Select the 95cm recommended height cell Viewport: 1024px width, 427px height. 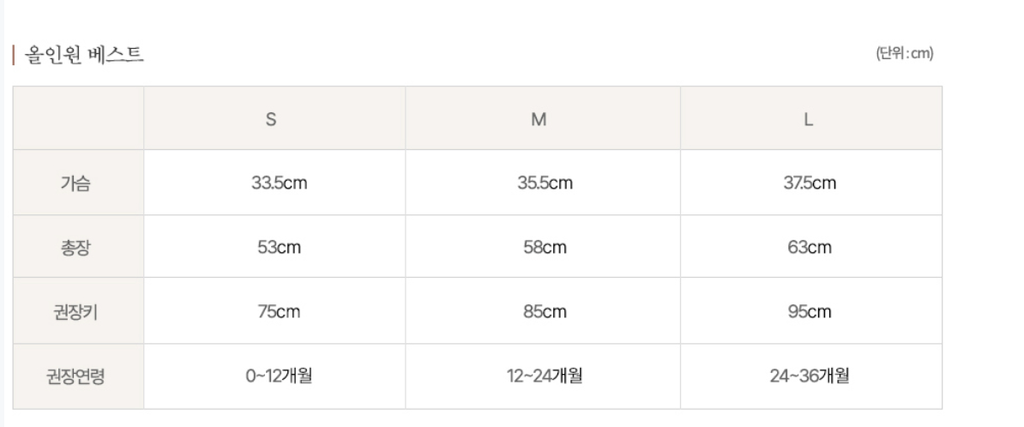[x=809, y=311]
